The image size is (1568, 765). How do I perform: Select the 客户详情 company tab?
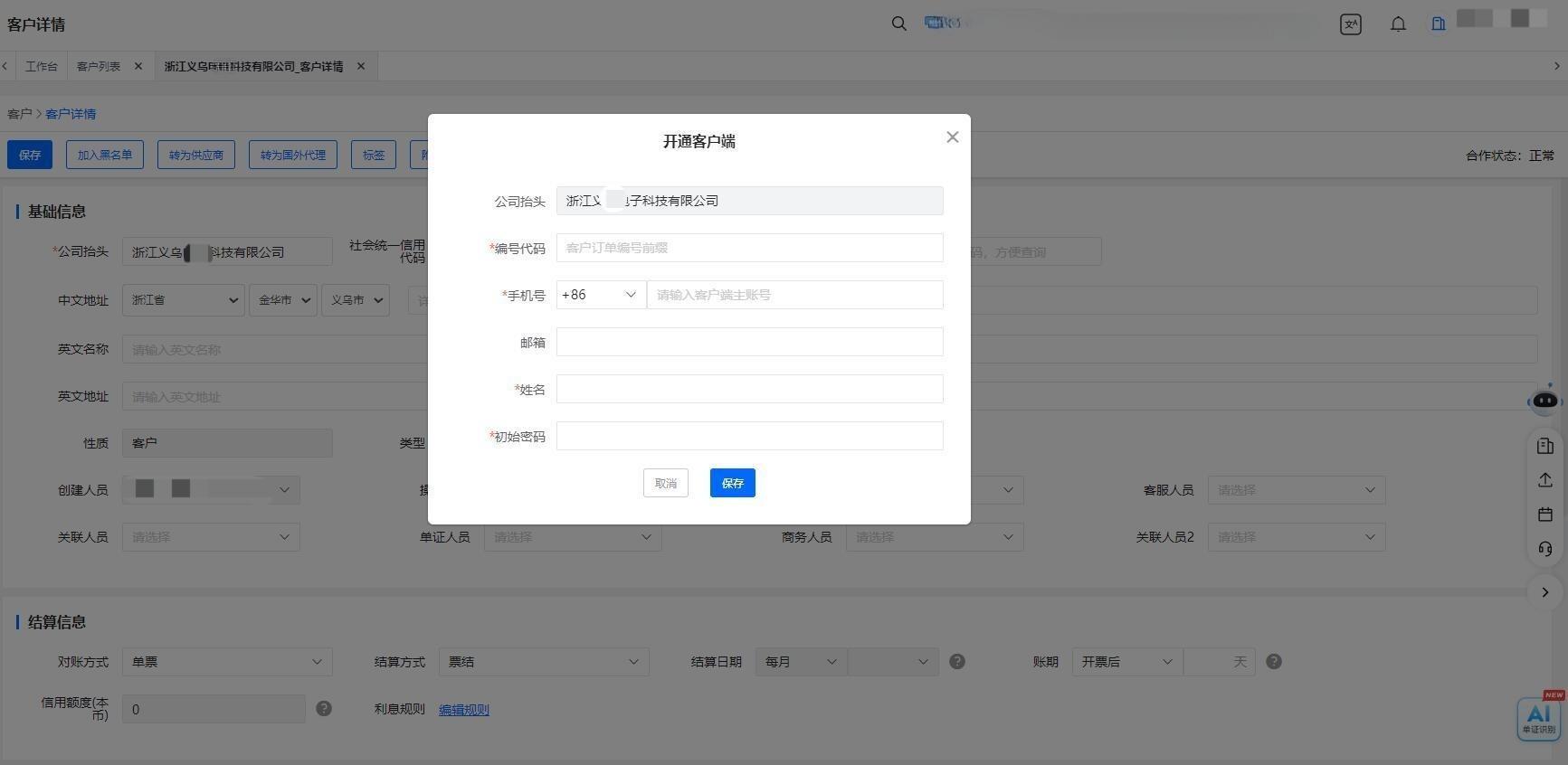[x=253, y=66]
